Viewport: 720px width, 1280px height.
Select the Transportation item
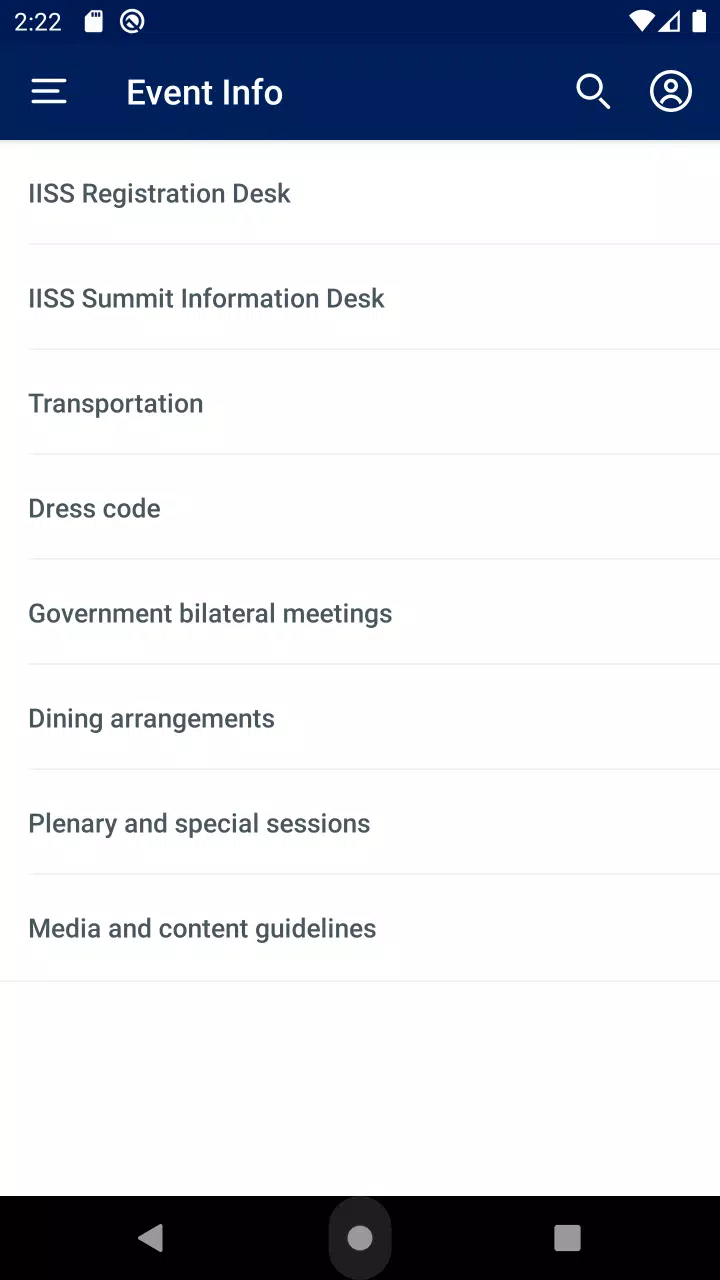click(x=360, y=403)
